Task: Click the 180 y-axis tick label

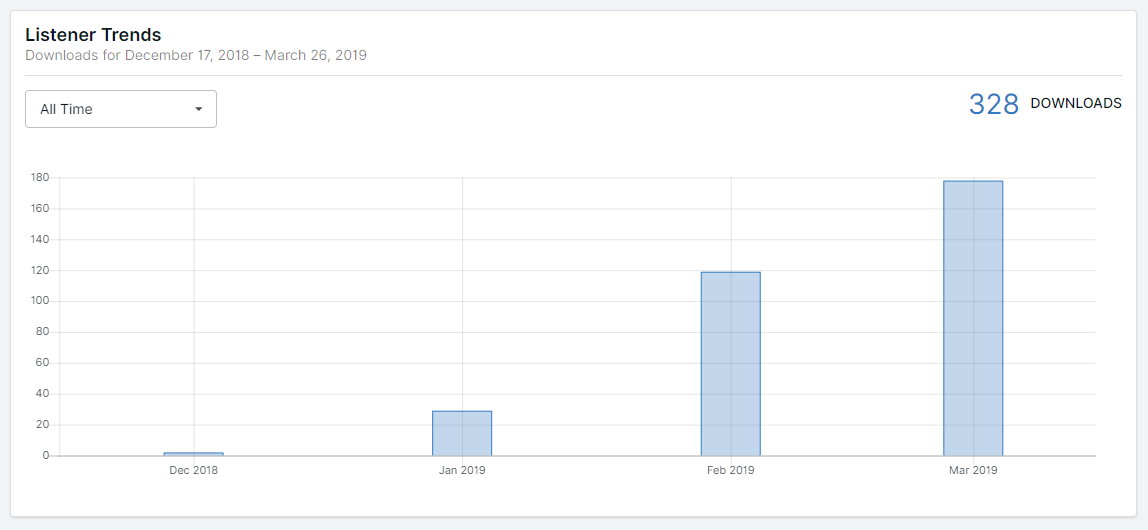Action: click(40, 178)
